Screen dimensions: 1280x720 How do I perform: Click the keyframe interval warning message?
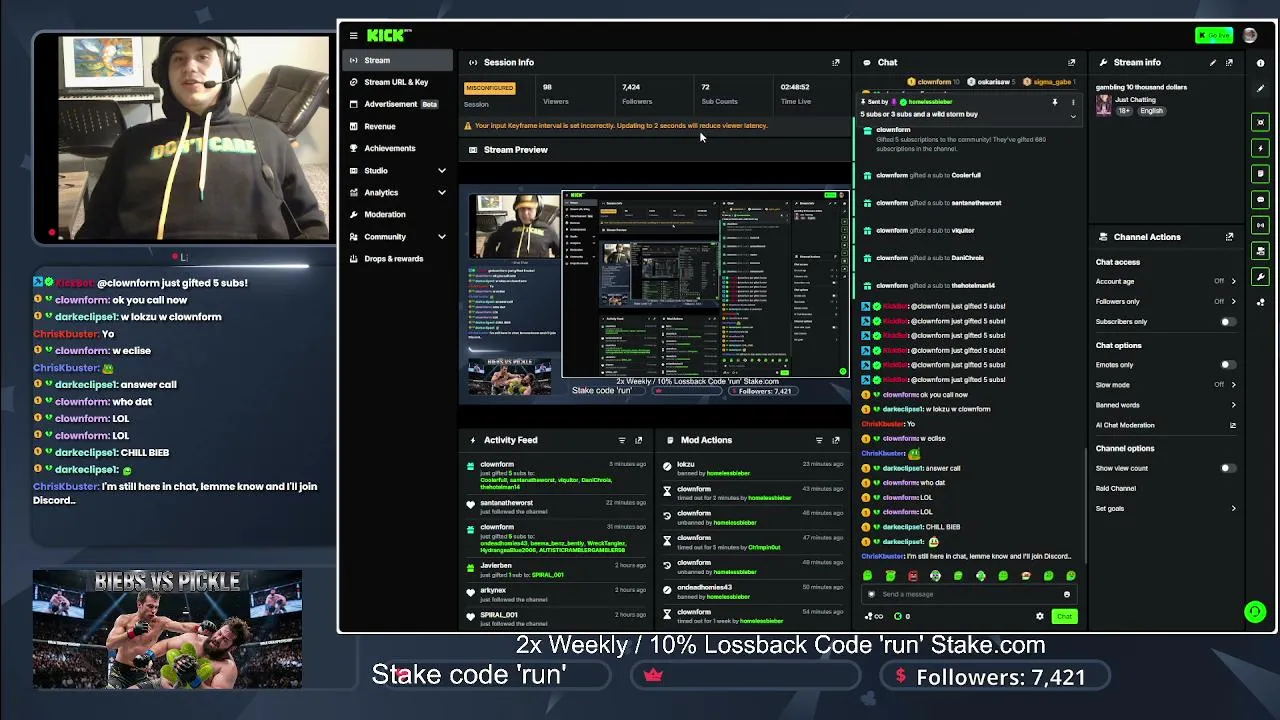pyautogui.click(x=615, y=126)
